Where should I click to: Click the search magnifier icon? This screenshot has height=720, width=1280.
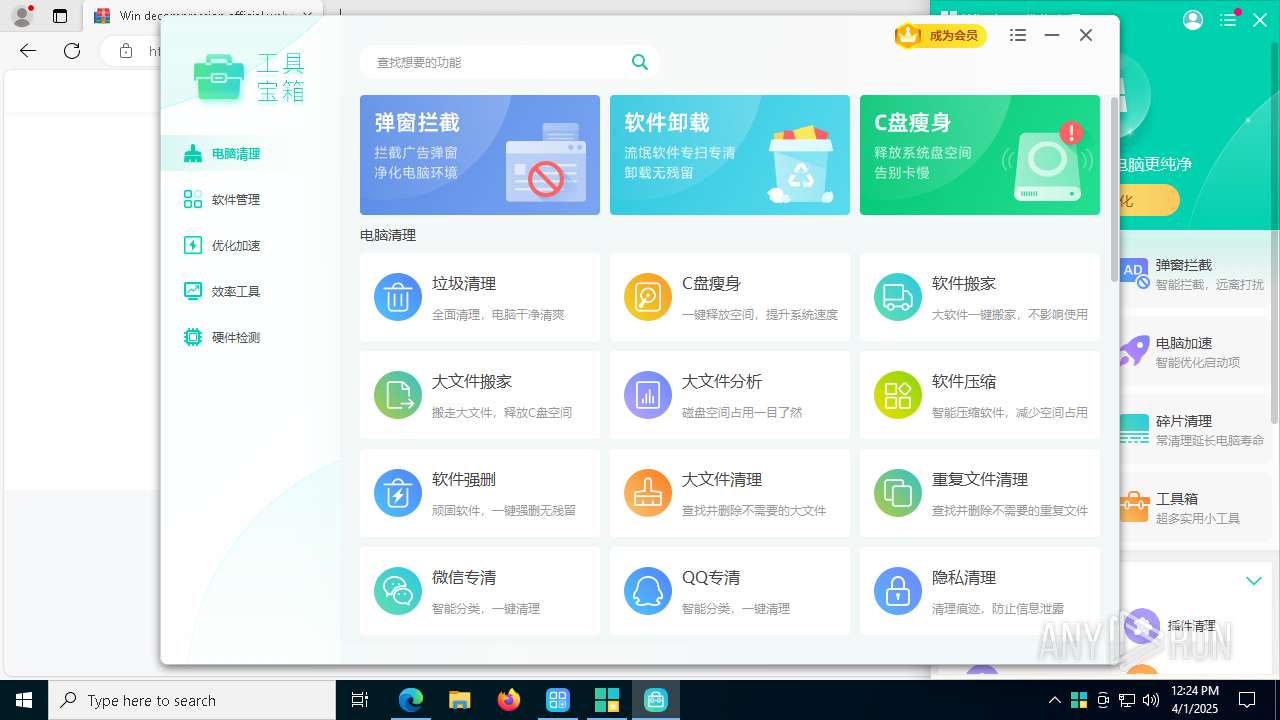(640, 62)
